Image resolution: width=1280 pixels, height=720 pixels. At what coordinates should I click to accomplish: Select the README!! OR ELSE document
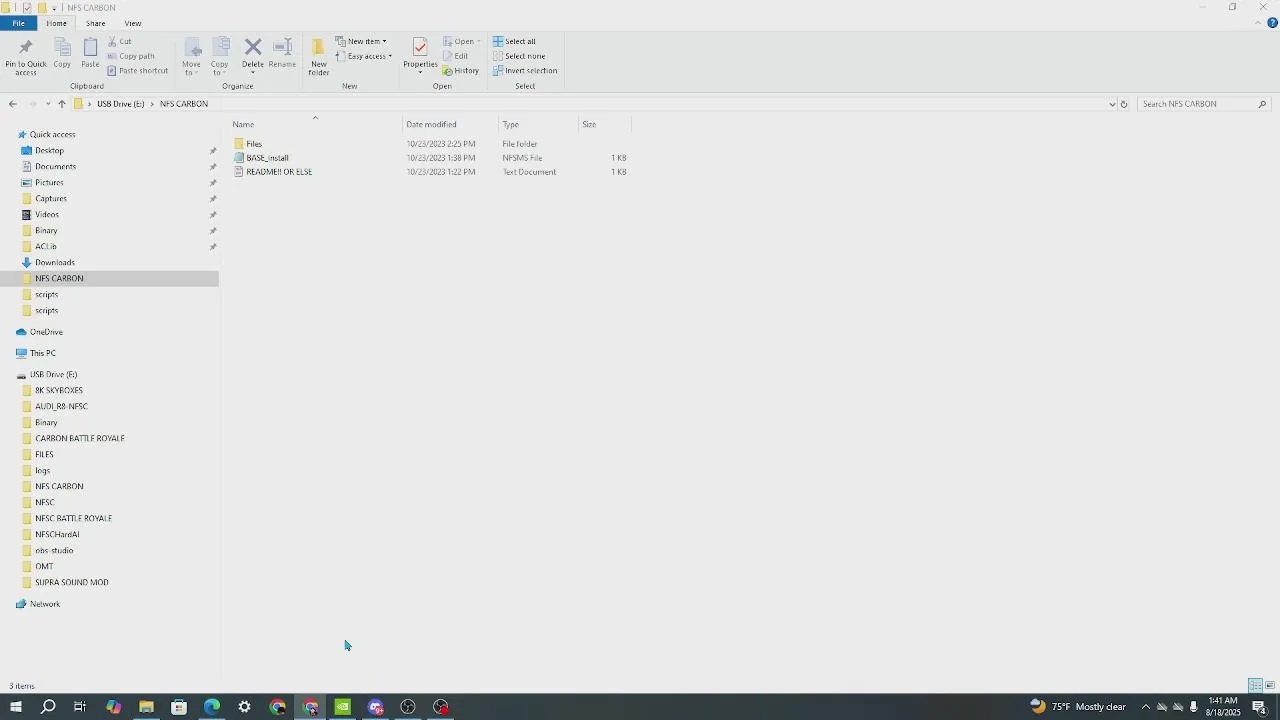pyautogui.click(x=279, y=172)
